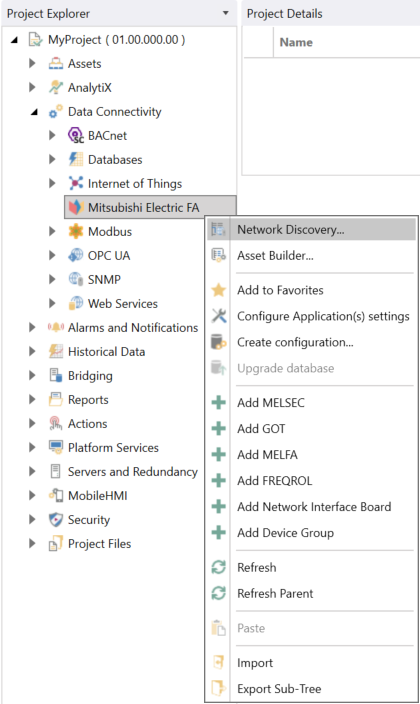Viewport: 420px width, 704px height.
Task: Click the green plus next to Add MELSEC
Action: click(x=219, y=402)
